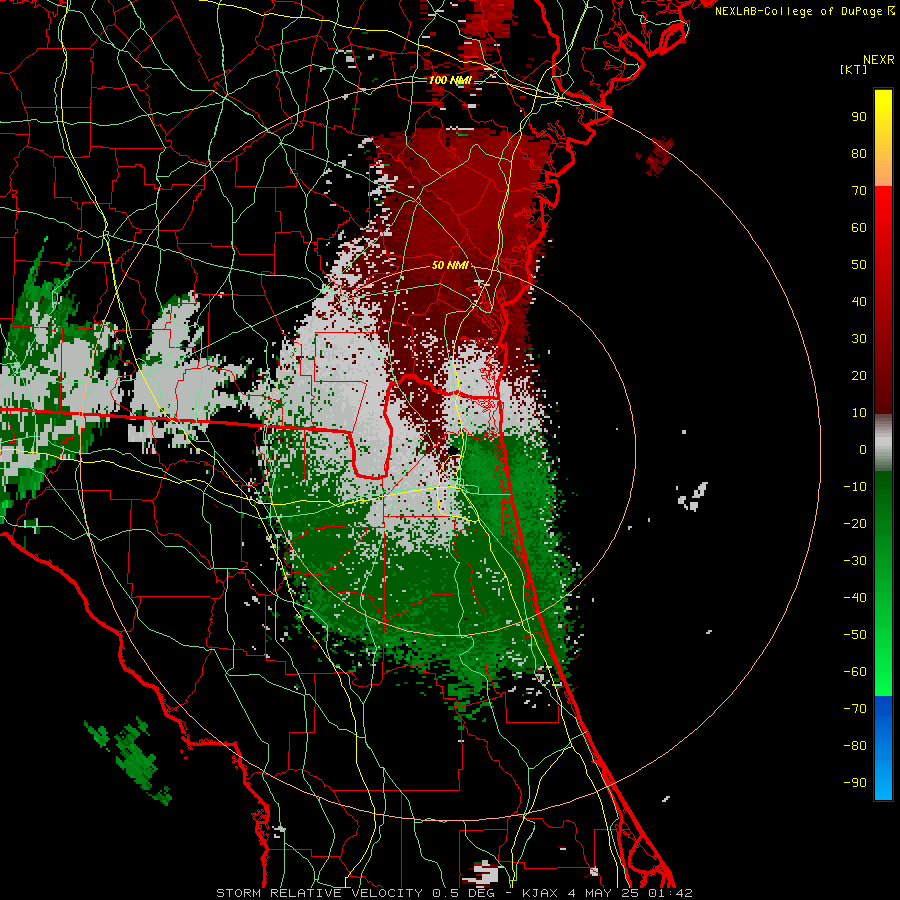Click the KJAX radar site identifier
Viewport: 900px width, 900px height.
click(541, 893)
